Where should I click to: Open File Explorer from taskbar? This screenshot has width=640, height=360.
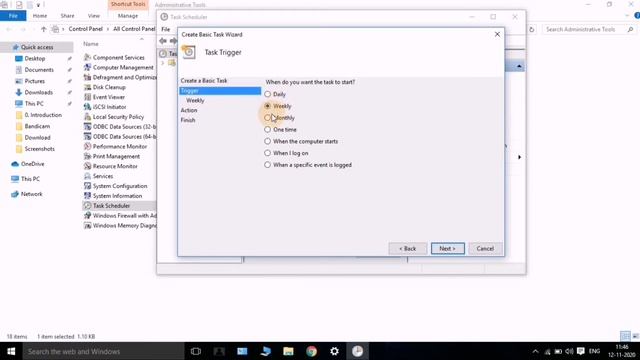pyautogui.click(x=289, y=351)
